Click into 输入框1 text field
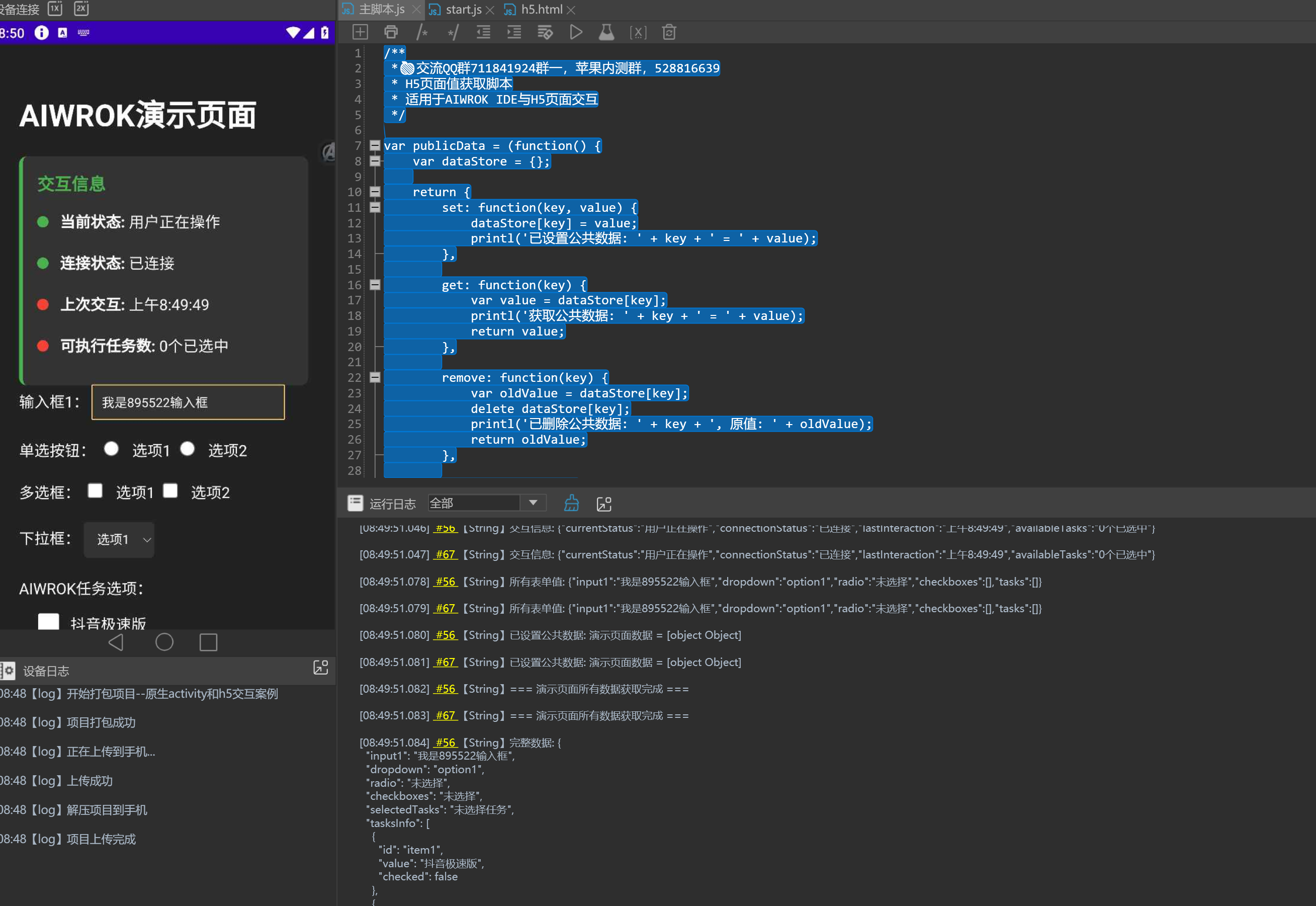 point(188,402)
